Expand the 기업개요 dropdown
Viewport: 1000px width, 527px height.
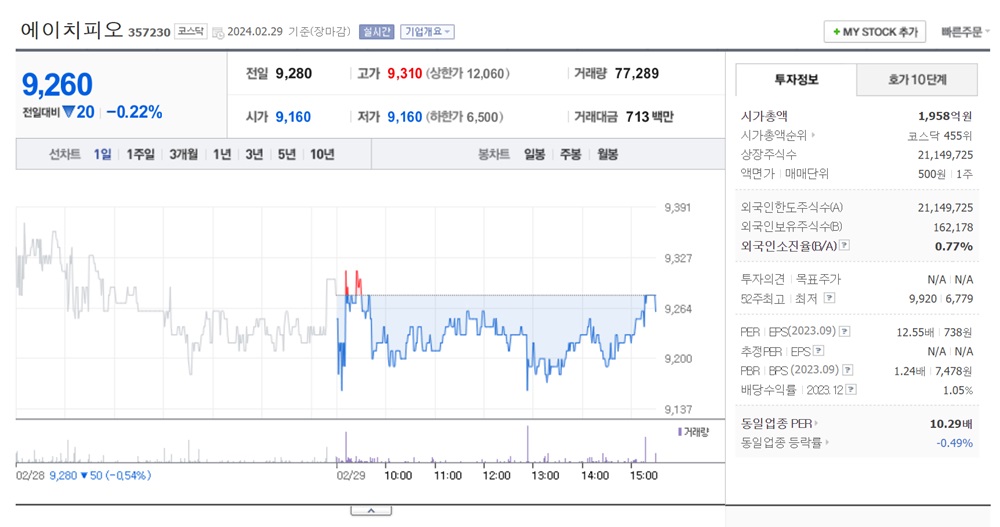427,32
